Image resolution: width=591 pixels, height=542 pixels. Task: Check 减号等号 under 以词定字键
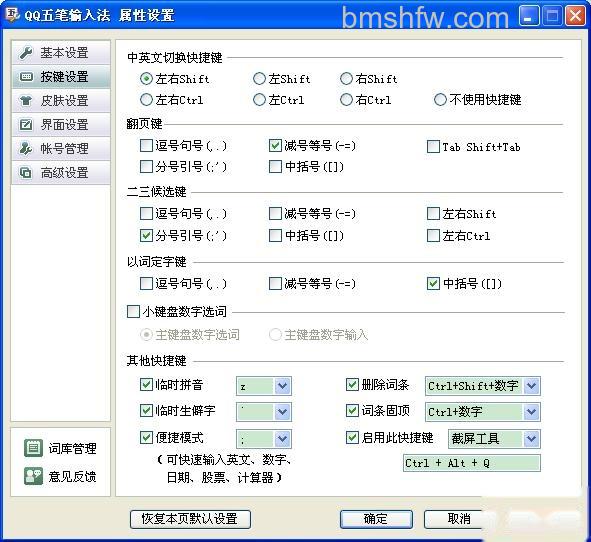276,283
